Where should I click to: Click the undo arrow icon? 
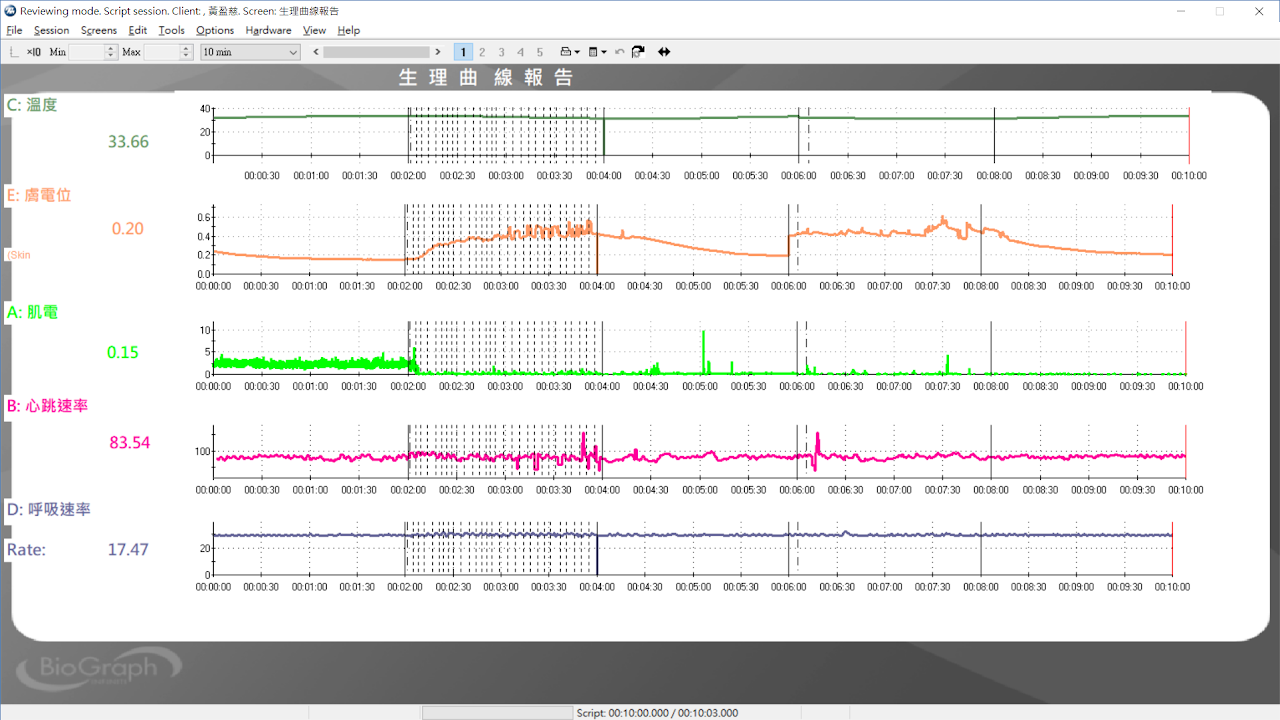619,52
